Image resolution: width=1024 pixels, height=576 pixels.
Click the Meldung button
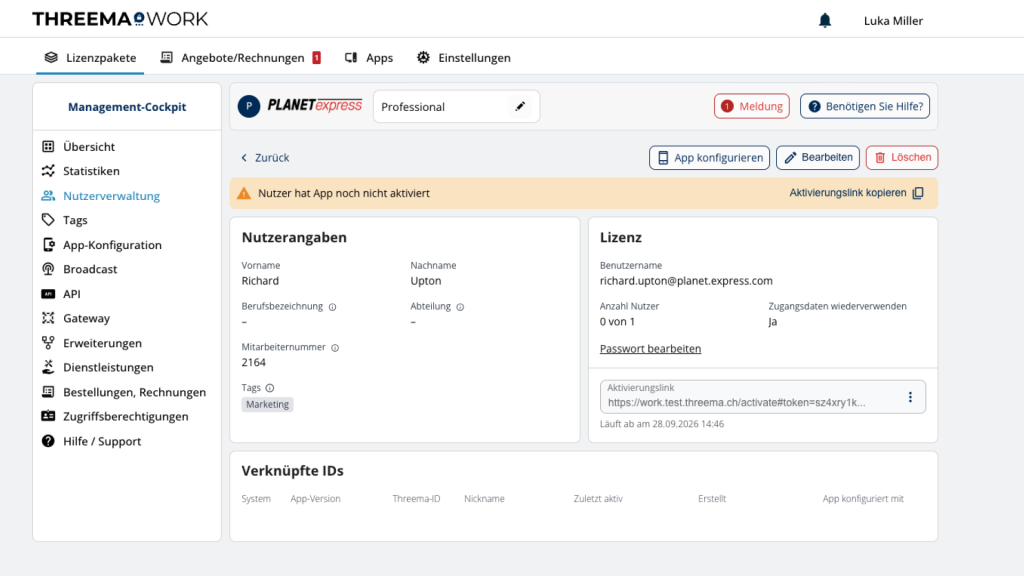[x=752, y=106]
